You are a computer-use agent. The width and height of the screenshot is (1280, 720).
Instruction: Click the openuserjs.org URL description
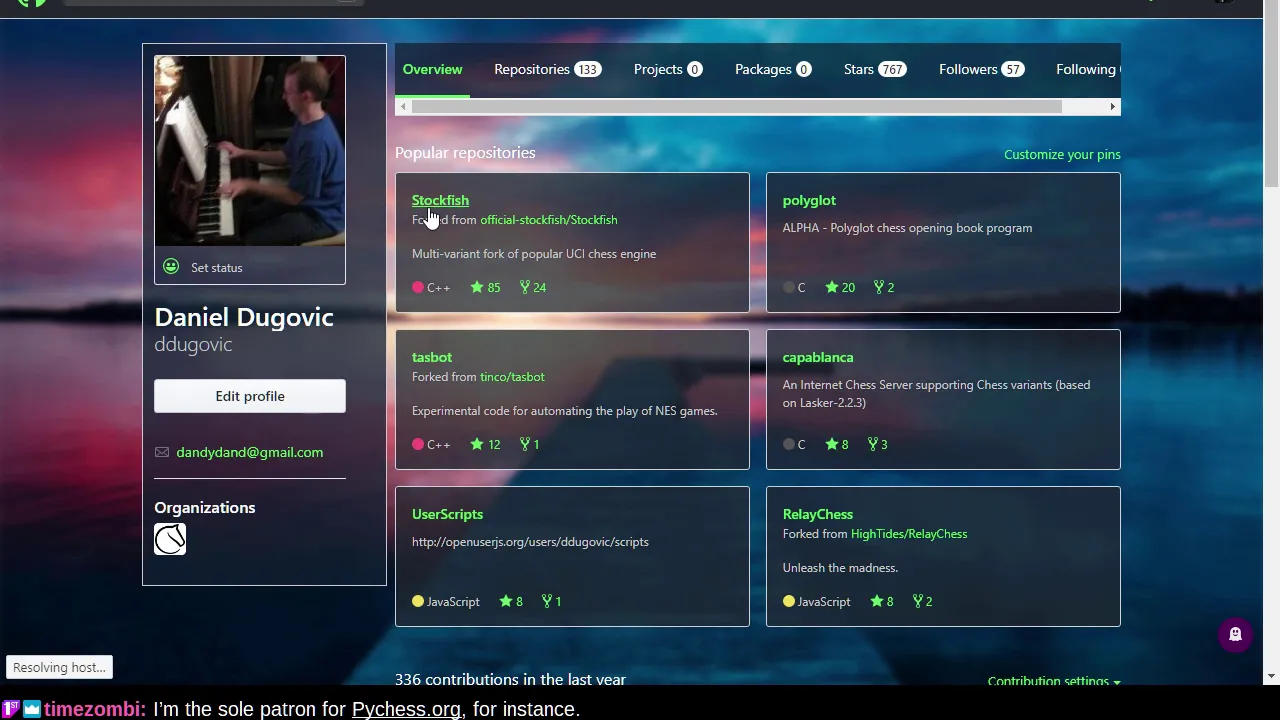coord(530,542)
